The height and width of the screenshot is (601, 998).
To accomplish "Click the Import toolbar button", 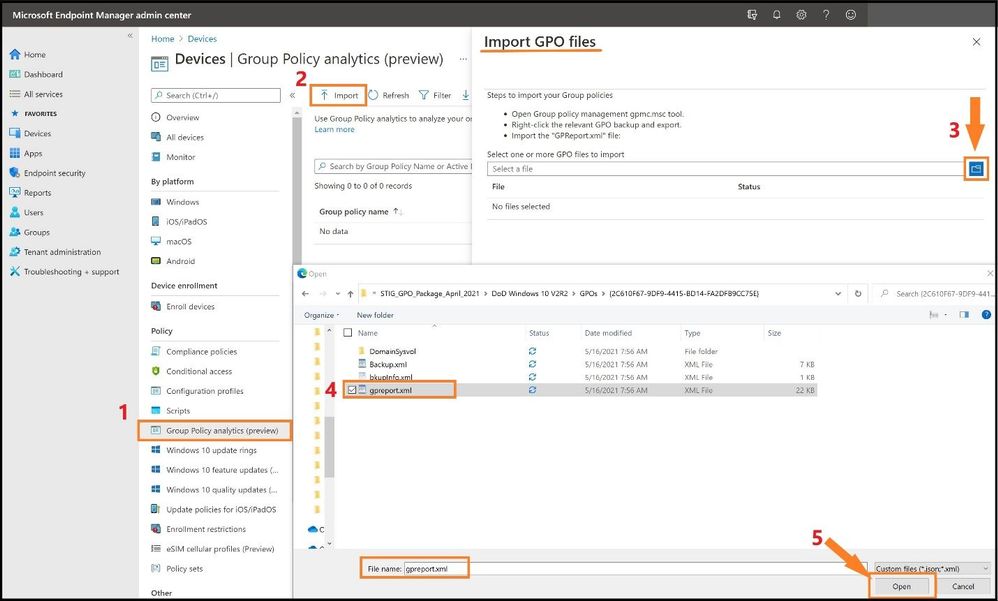I will pos(339,95).
